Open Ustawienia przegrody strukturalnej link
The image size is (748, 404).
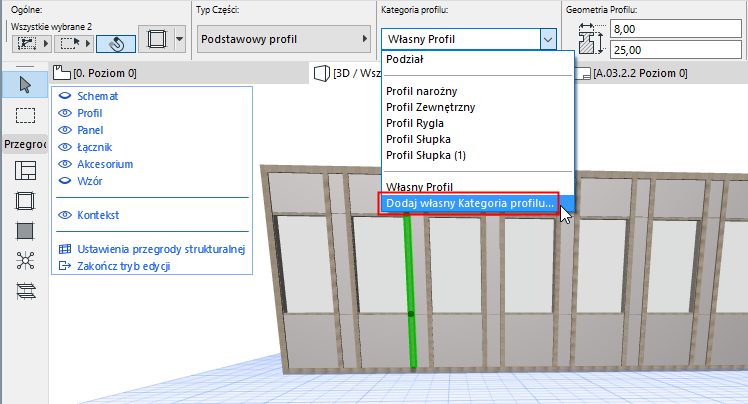161,249
